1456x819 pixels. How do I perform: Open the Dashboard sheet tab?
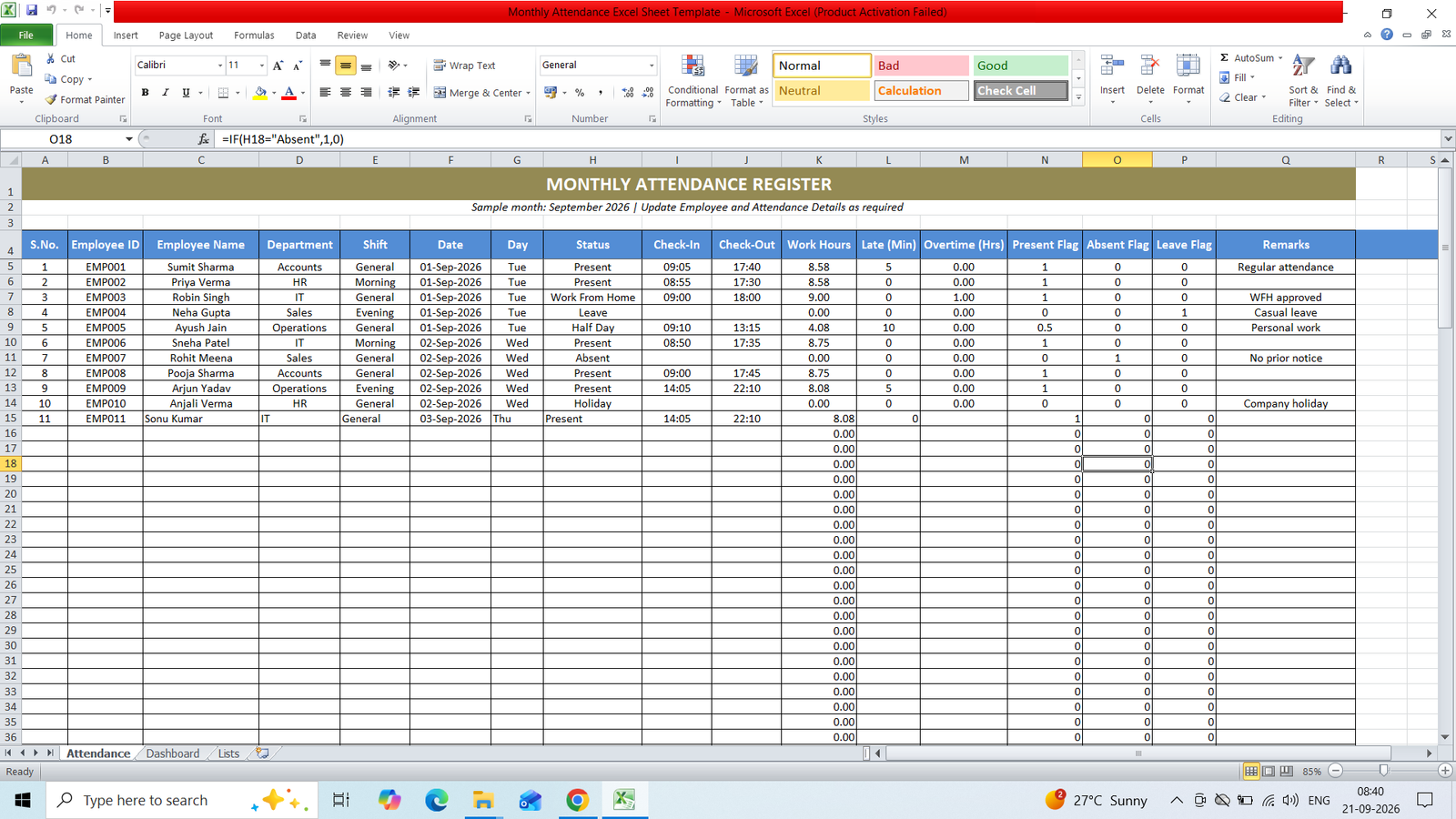coord(173,753)
